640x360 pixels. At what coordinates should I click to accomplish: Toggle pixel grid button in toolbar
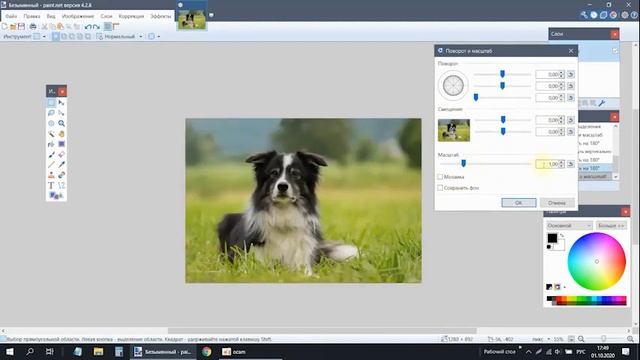tap(108, 27)
